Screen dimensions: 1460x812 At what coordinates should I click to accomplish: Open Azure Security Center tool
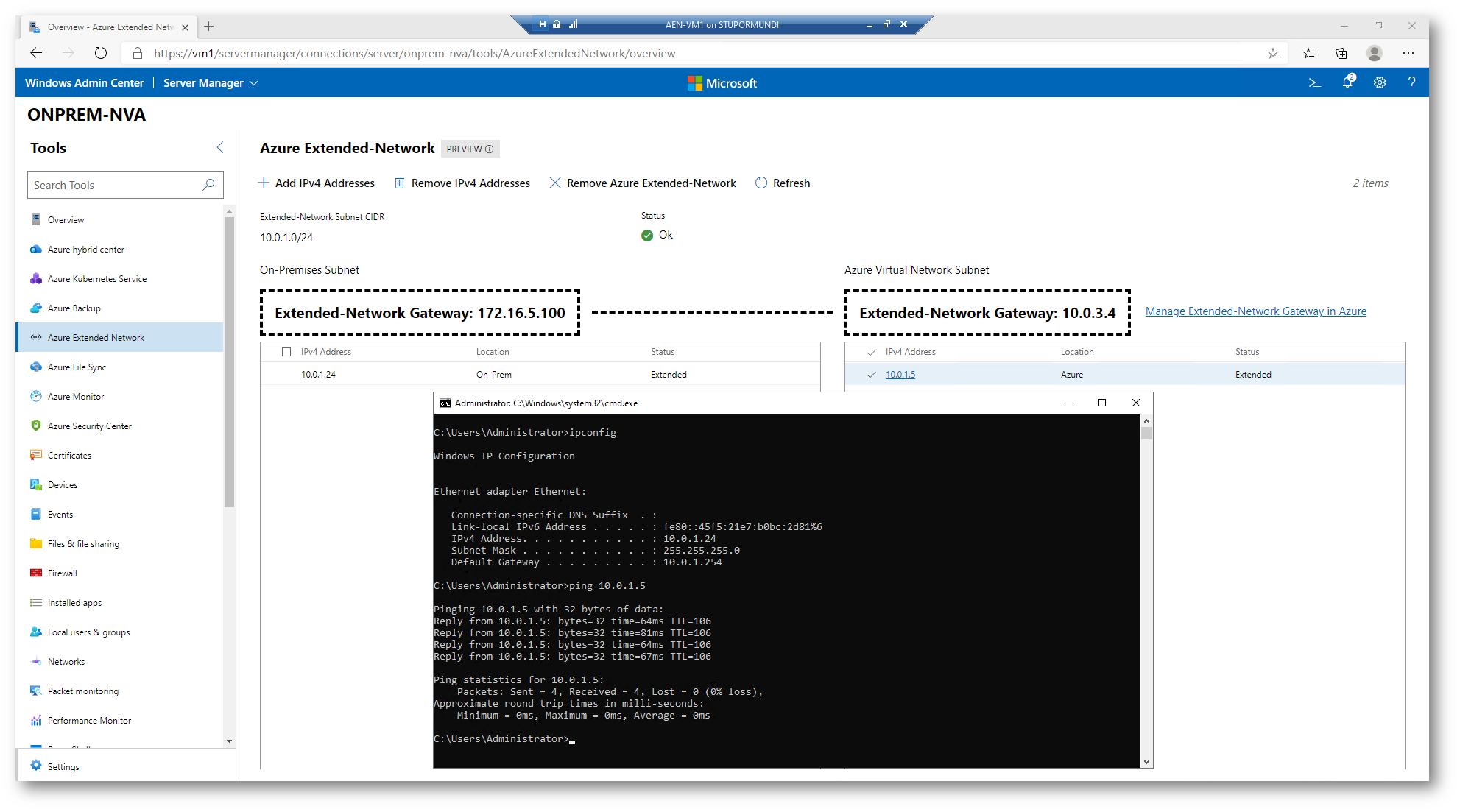pos(119,426)
